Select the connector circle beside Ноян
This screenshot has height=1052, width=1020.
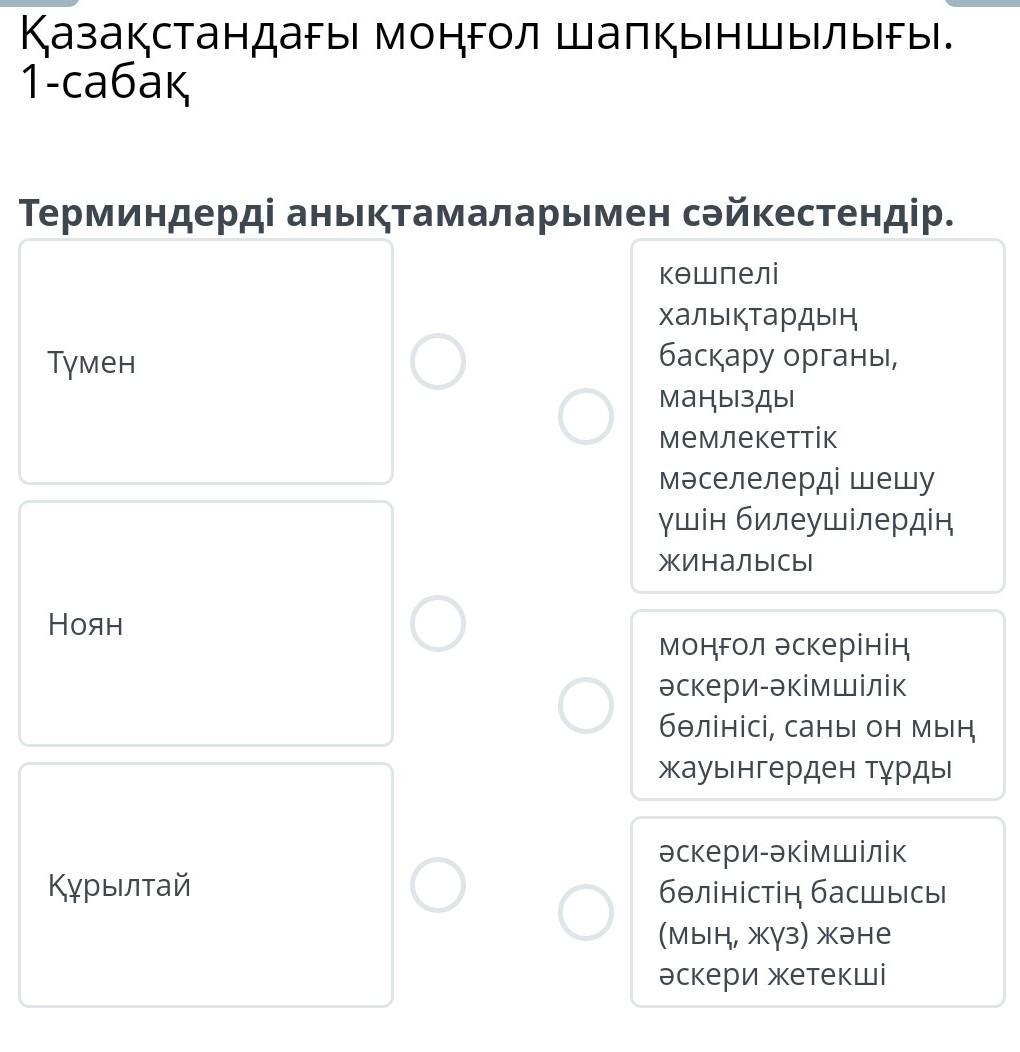click(x=438, y=624)
